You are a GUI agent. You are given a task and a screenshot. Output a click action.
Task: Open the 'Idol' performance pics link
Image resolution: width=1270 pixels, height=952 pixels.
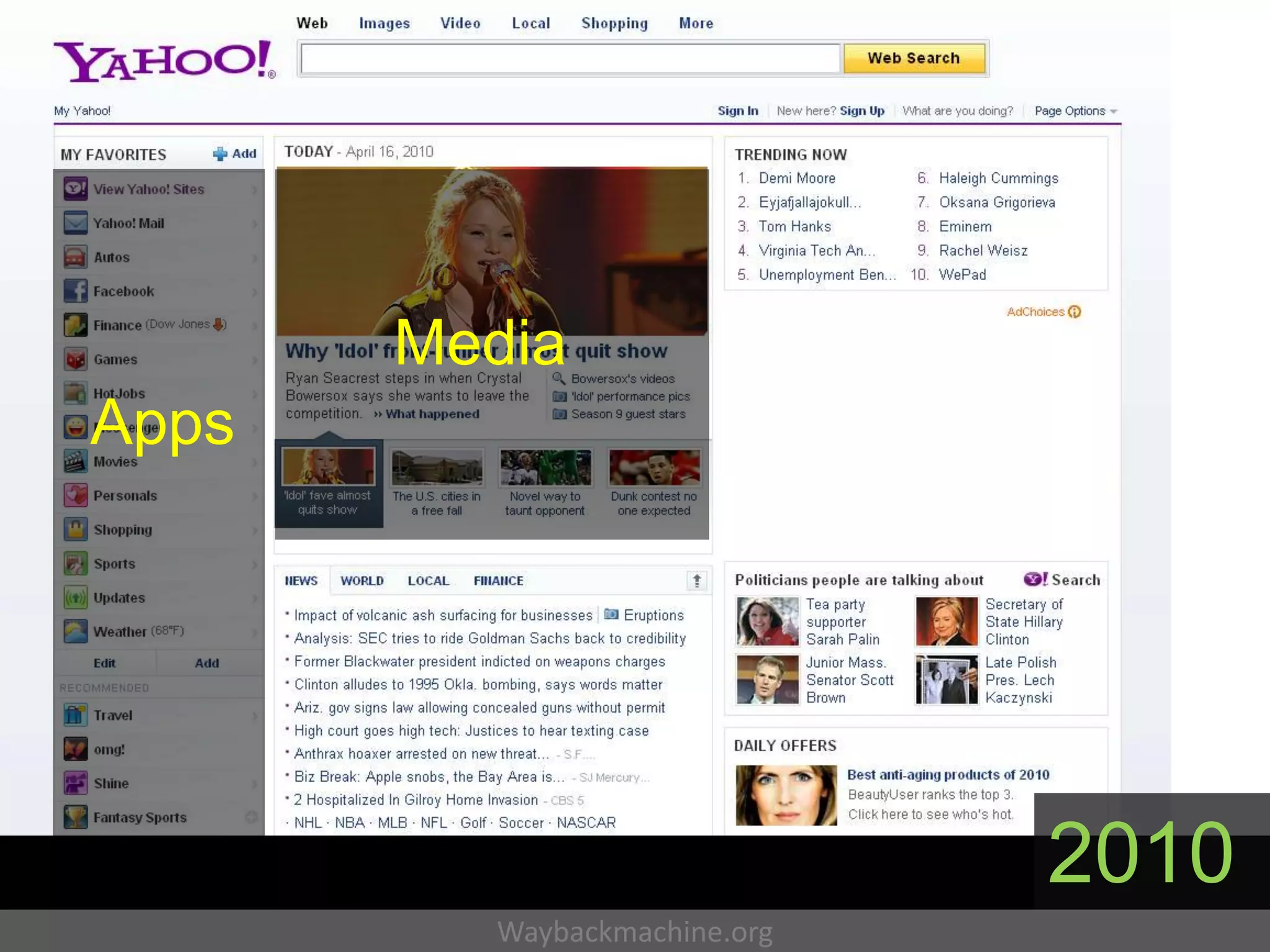point(631,397)
